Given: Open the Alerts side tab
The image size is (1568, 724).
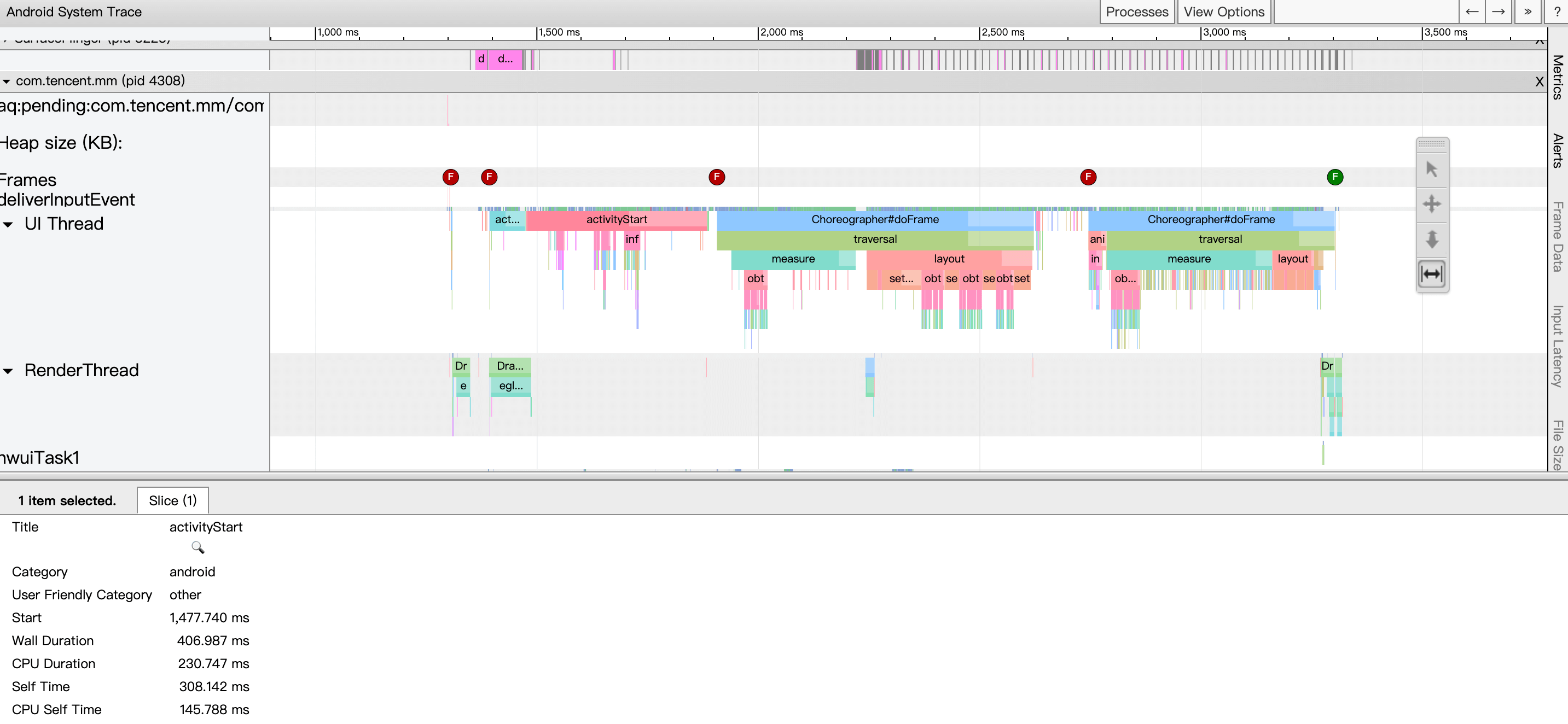Looking at the screenshot, I should click(x=1557, y=150).
